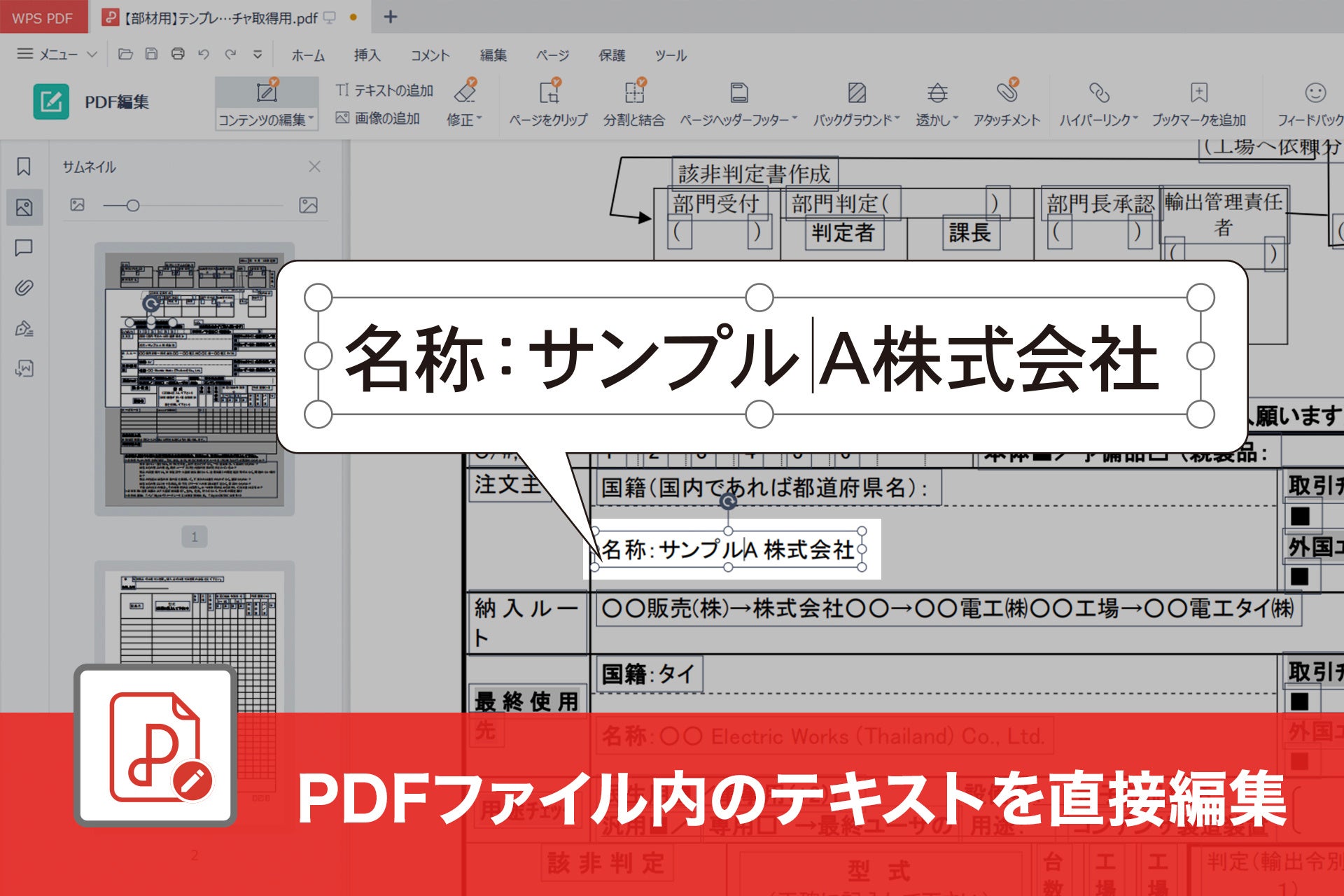The width and height of the screenshot is (1344, 896).
Task: Close the サムネイル panel
Action: point(314,167)
